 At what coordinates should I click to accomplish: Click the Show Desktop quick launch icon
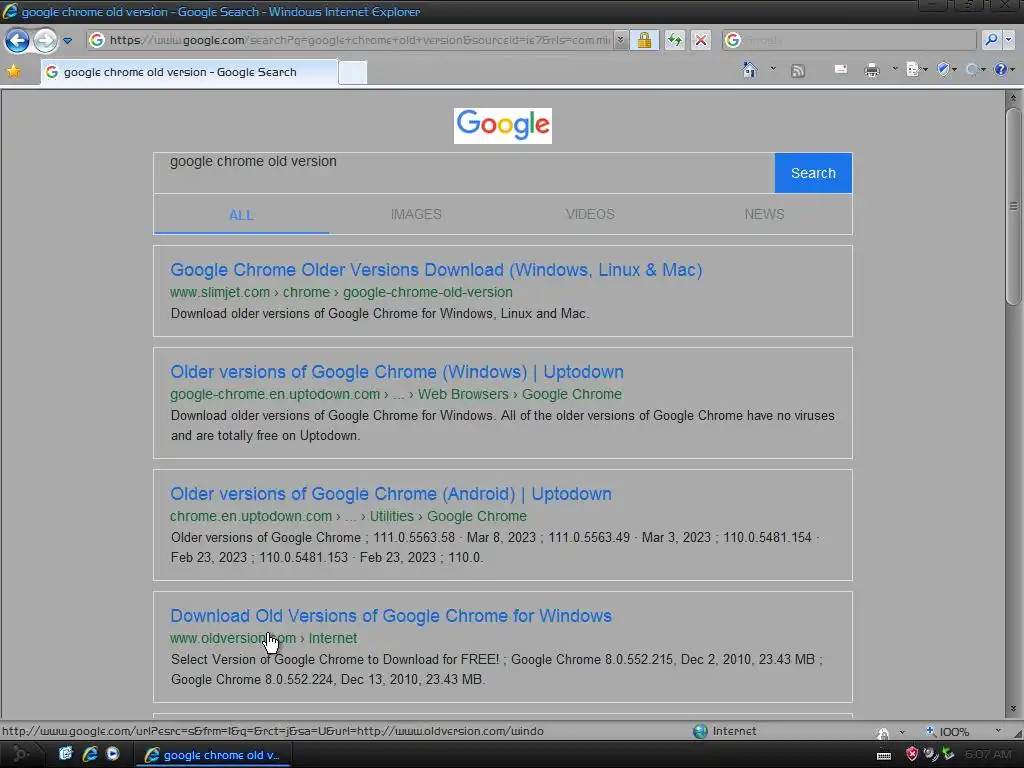(66, 754)
